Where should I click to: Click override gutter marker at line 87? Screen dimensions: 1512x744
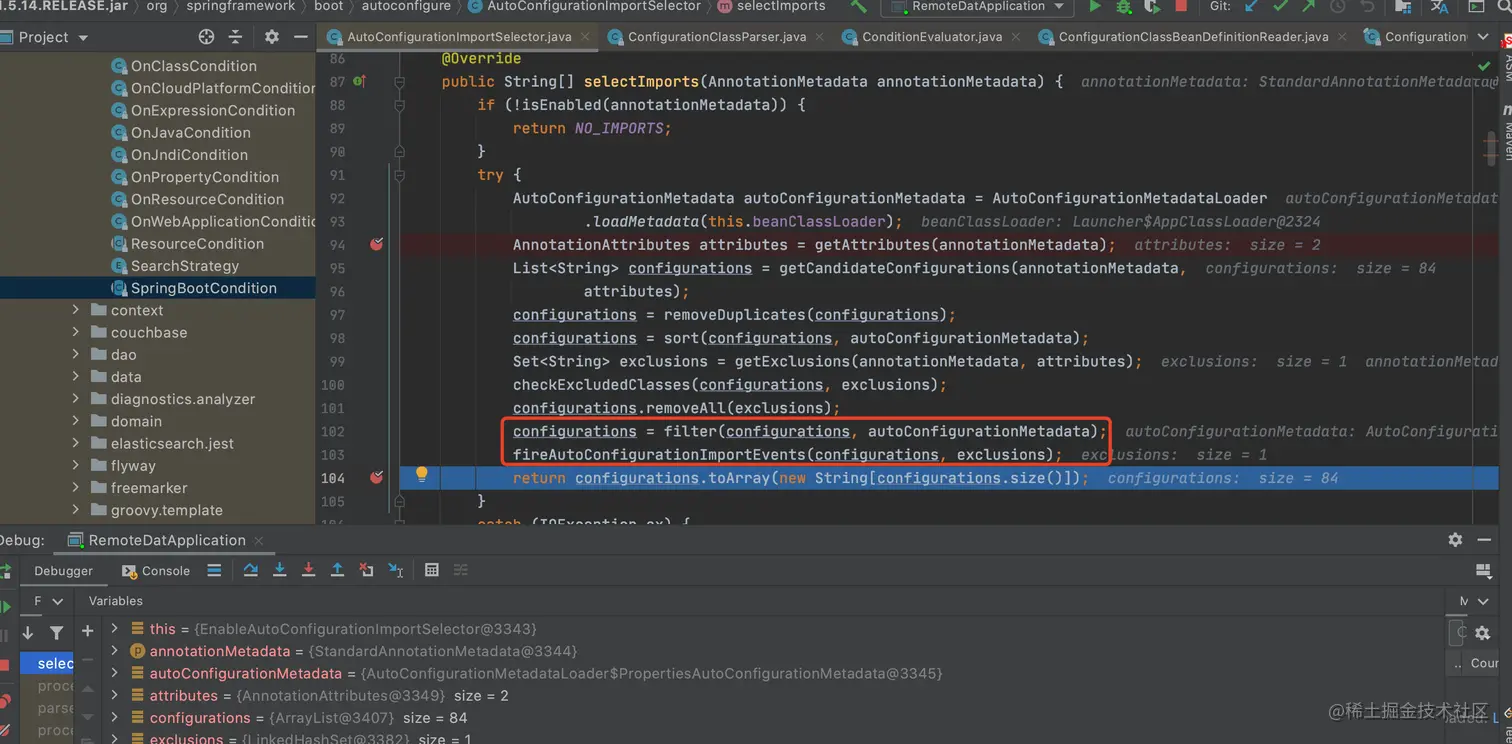point(359,81)
